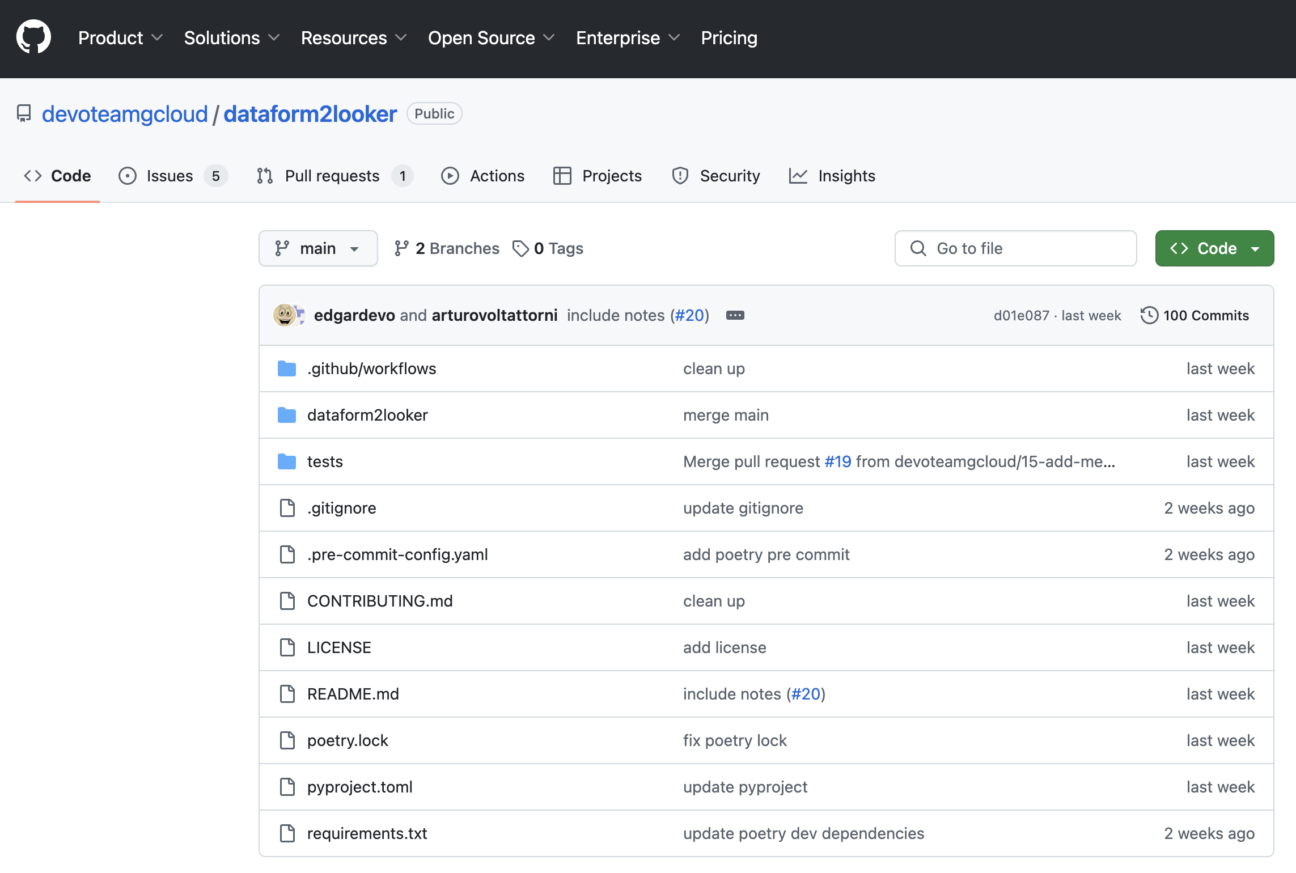Select the Code tab
1296x873 pixels.
tap(58, 176)
